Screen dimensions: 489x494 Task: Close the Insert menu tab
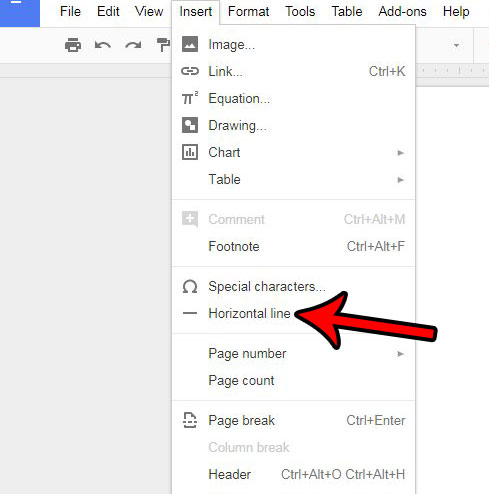coord(196,12)
